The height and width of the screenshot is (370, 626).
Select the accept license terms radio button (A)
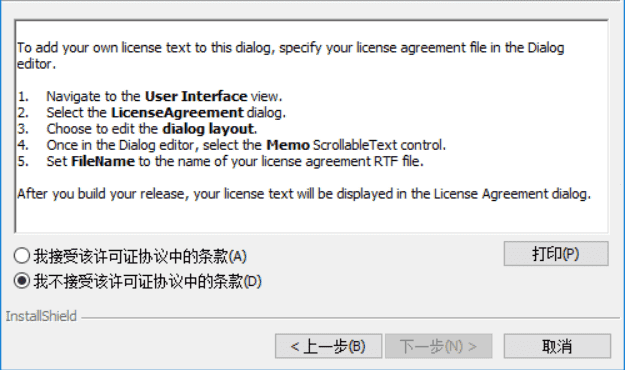point(22,256)
